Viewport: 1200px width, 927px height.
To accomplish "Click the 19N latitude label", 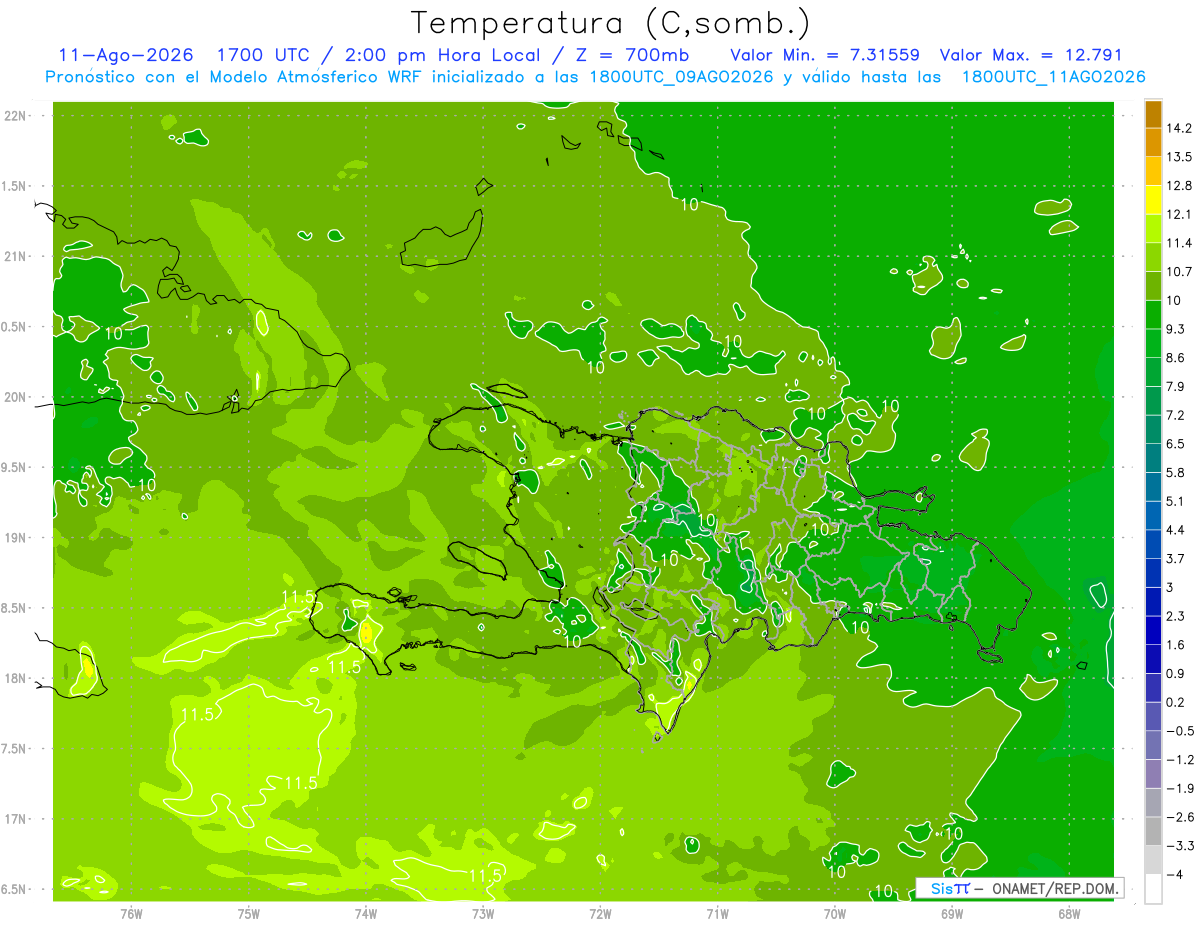I will (x=17, y=538).
